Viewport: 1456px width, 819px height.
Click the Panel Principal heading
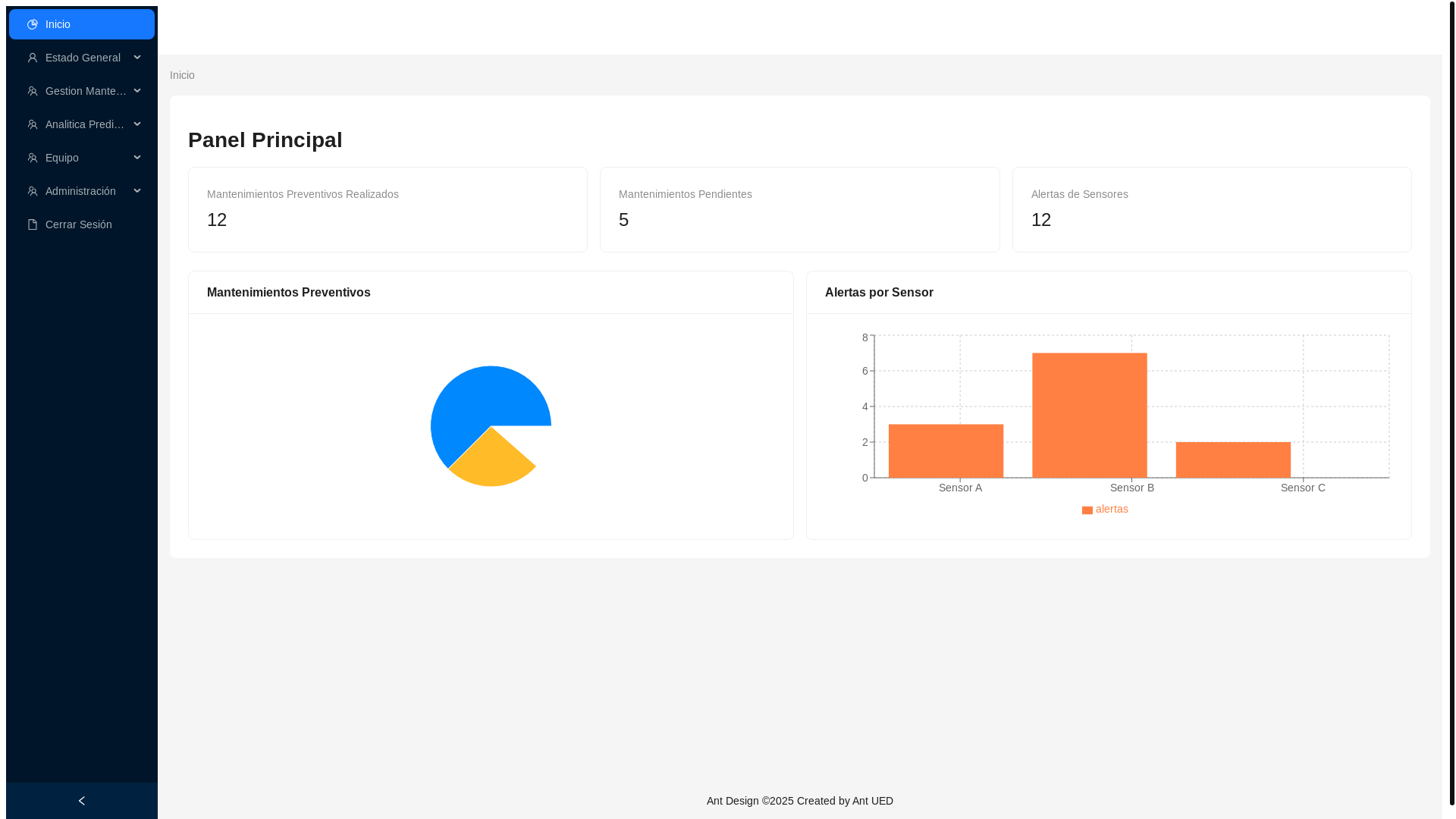pyautogui.click(x=265, y=140)
